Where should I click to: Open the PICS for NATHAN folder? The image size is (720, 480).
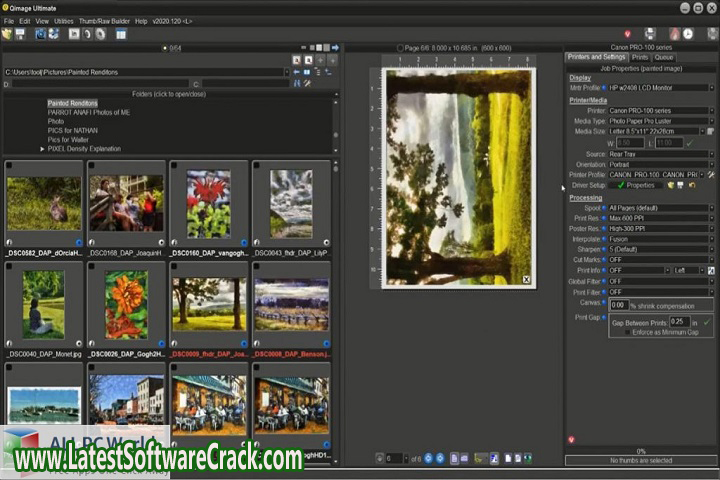tap(72, 130)
